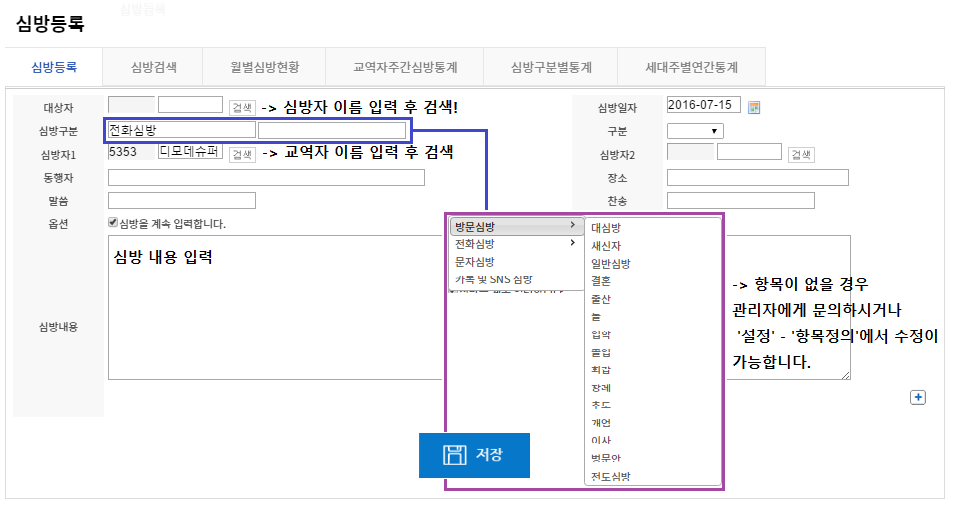Click the blue plus icon below 심방내용
The width and height of the screenshot is (954, 505).
coord(917,397)
